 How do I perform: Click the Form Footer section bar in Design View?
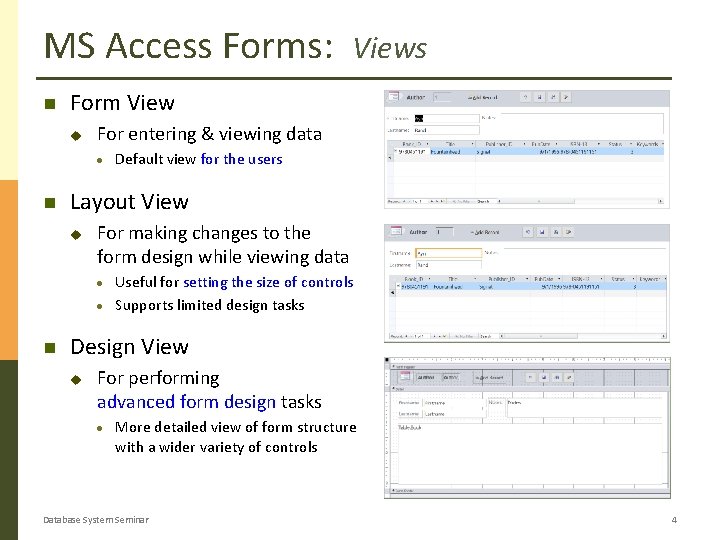530,490
